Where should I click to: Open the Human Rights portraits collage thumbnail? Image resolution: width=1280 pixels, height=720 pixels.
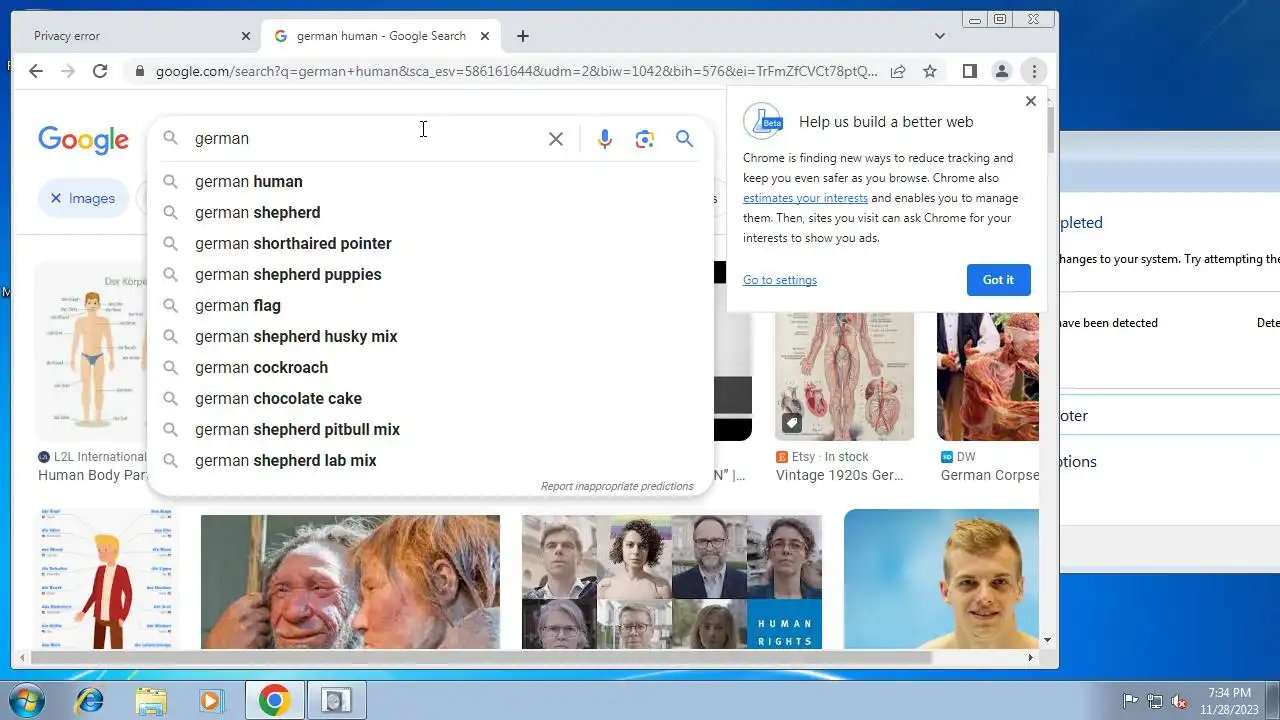click(672, 582)
